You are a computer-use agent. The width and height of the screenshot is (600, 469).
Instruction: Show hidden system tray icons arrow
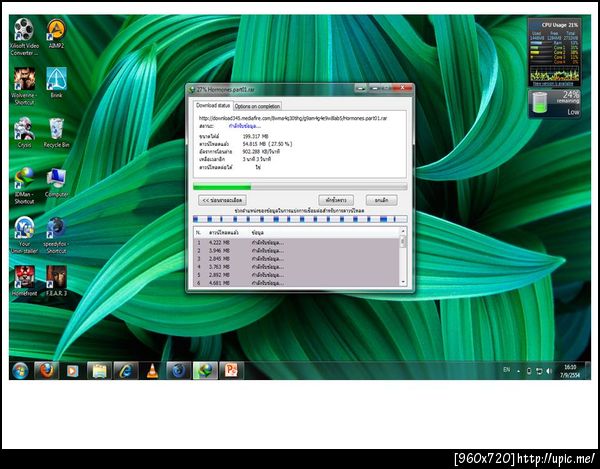coord(518,371)
